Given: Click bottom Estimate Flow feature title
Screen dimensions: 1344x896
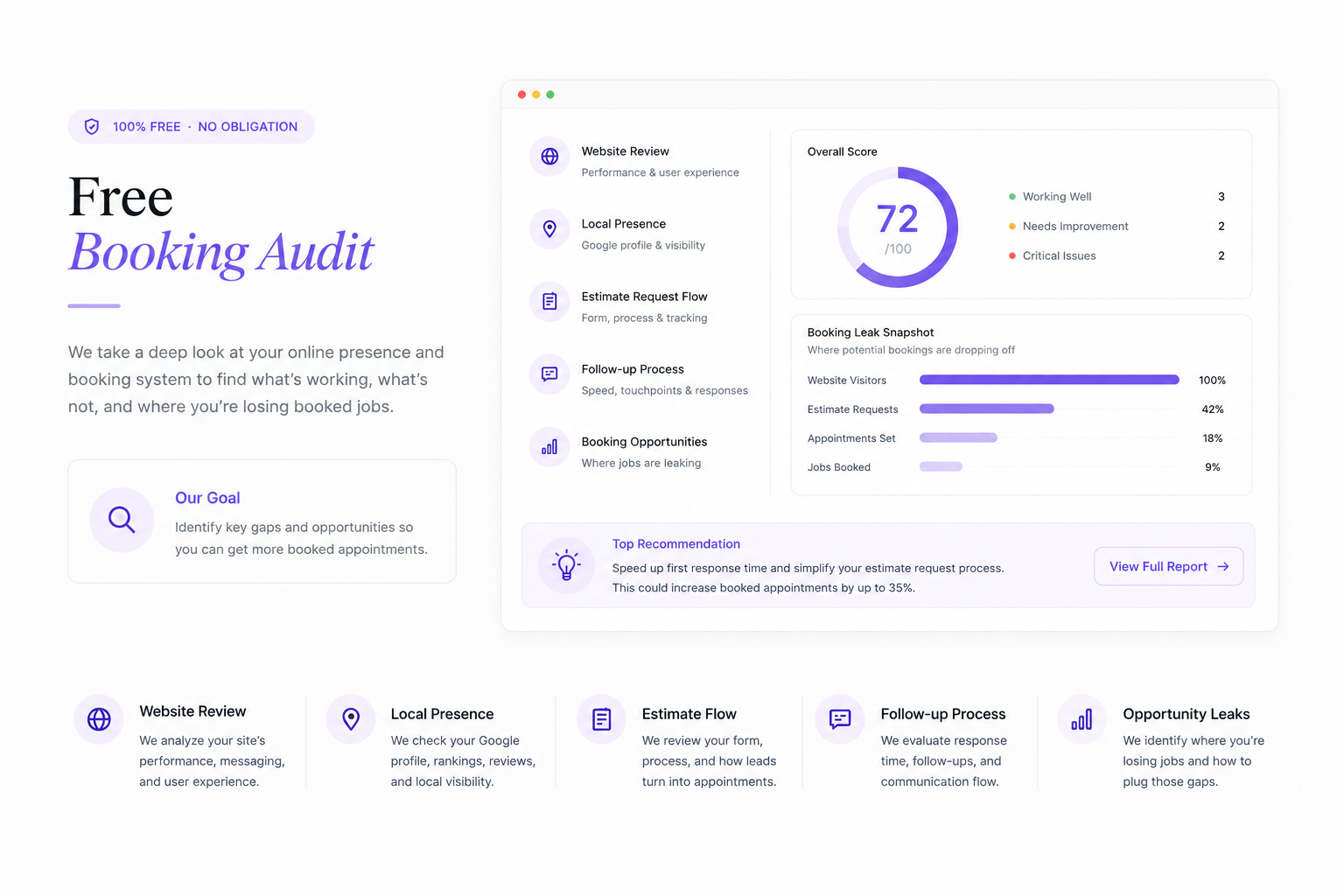Looking at the screenshot, I should click(689, 714).
